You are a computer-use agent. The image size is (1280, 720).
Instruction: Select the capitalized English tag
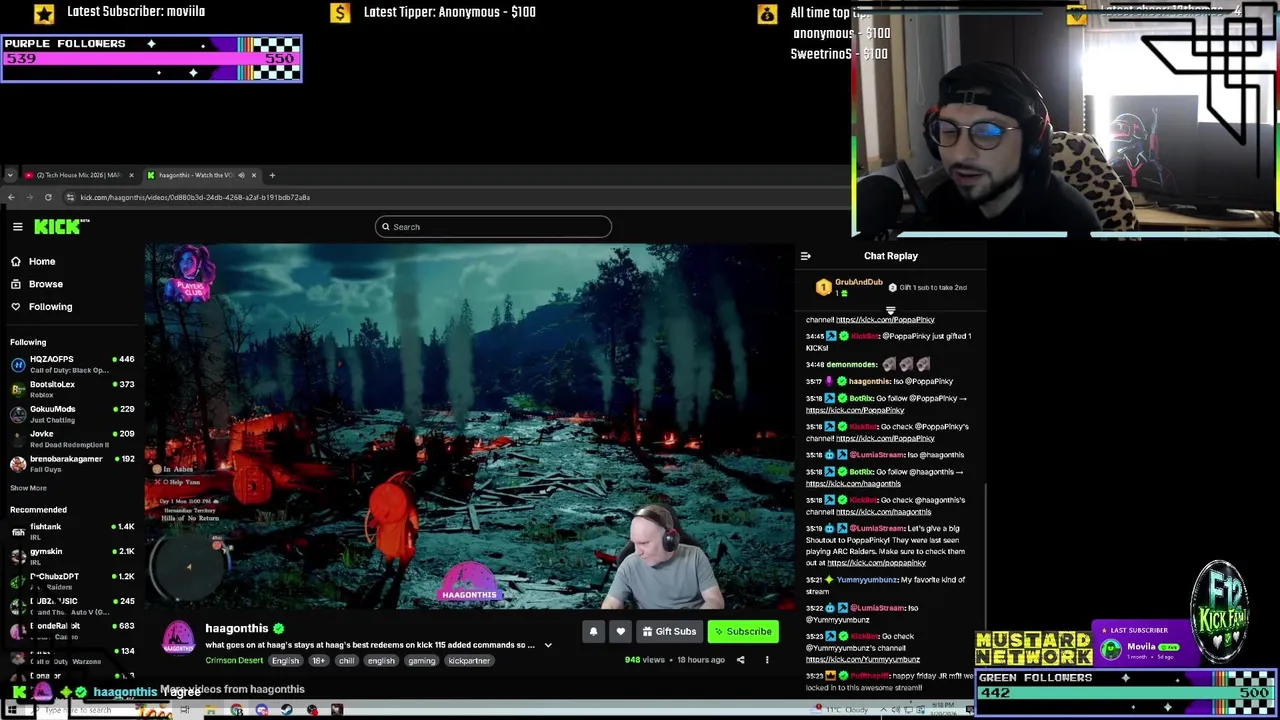(x=285, y=660)
